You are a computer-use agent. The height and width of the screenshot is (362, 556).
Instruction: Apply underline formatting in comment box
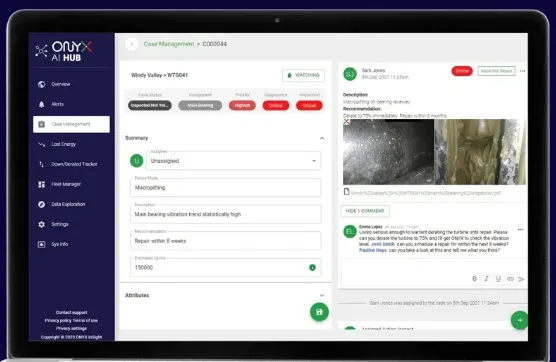498,279
